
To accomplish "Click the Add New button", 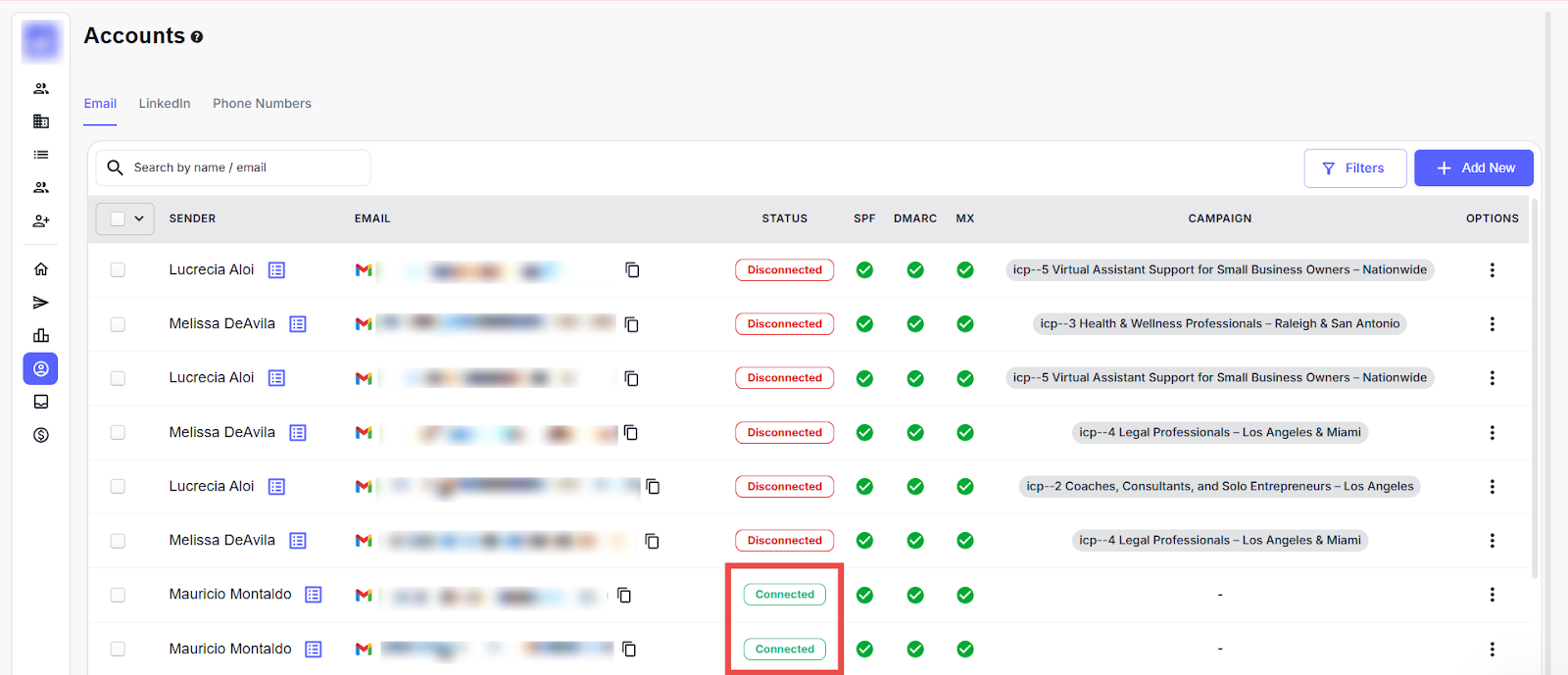I will point(1473,169).
